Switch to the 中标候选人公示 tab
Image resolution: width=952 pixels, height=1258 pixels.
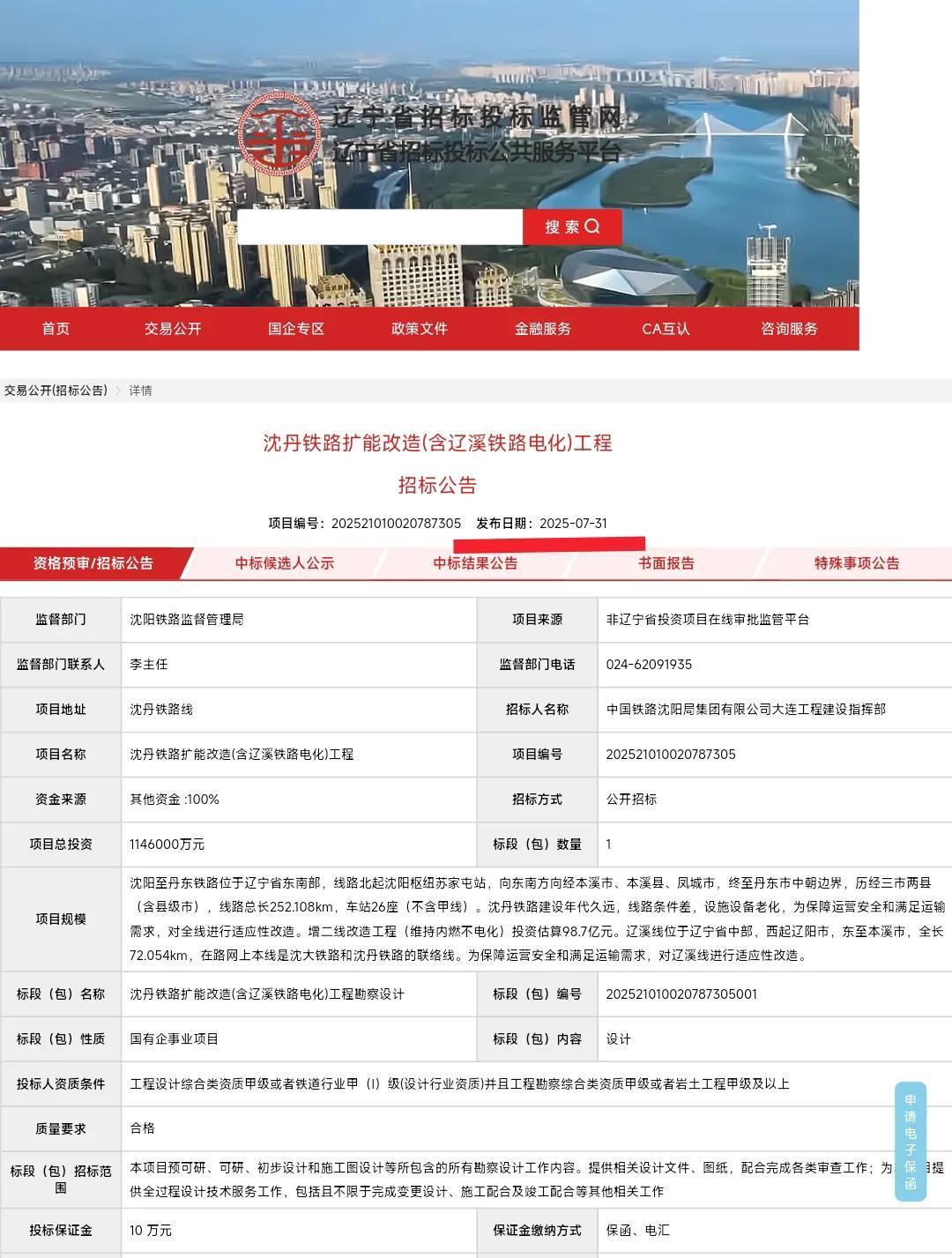click(x=285, y=563)
